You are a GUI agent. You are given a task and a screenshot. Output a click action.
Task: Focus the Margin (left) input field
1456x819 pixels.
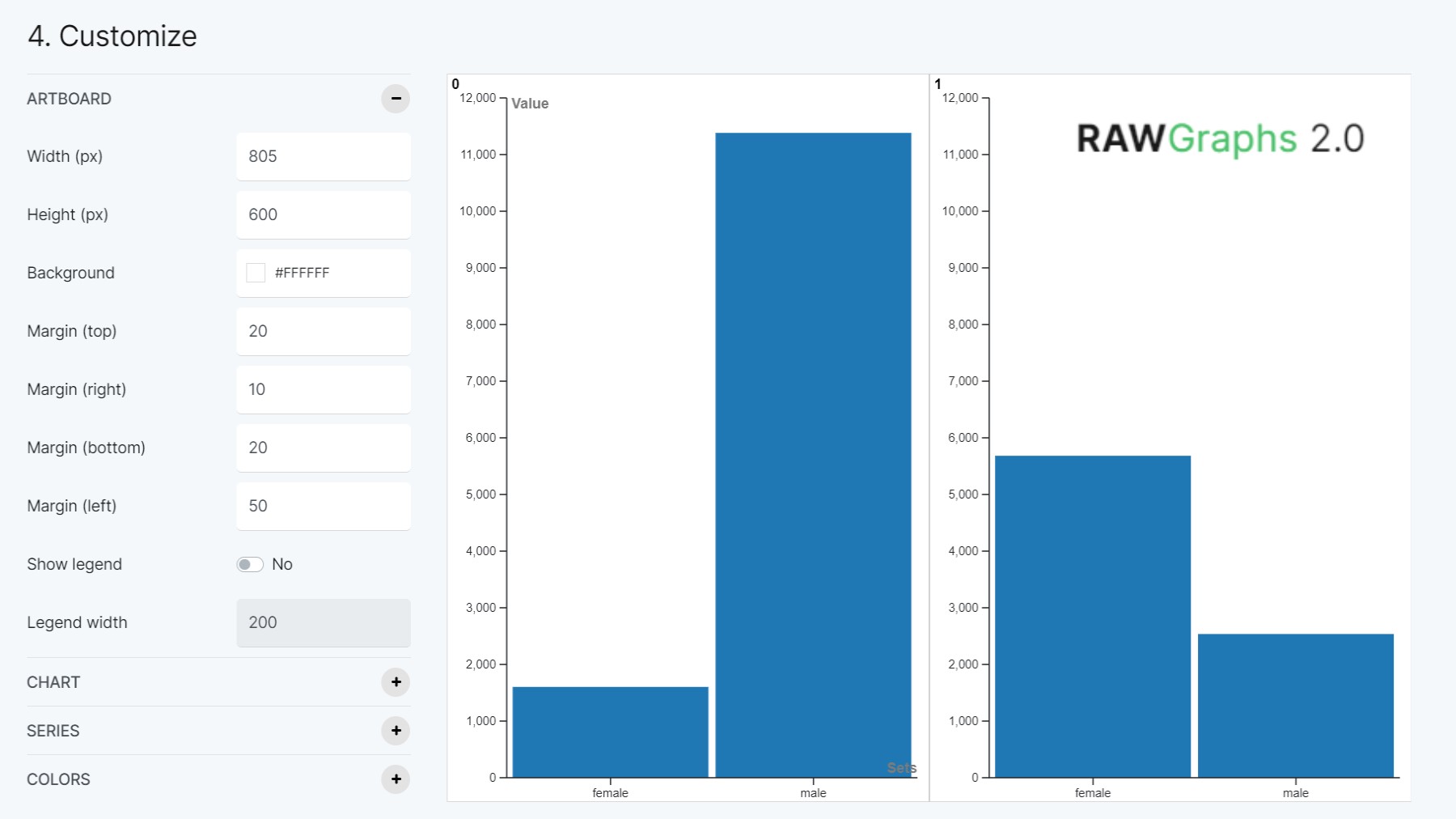tap(323, 506)
